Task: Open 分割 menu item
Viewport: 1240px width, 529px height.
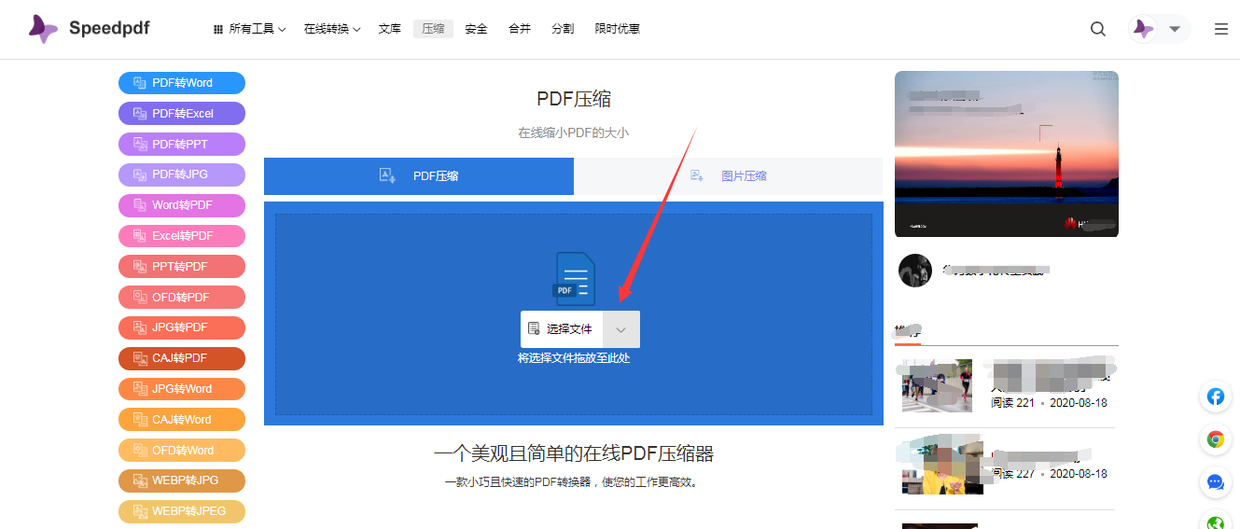Action: pos(562,29)
